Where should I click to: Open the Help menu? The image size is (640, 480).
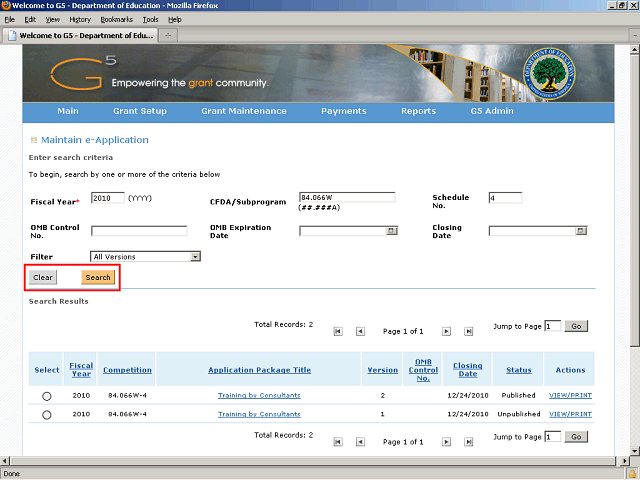click(x=175, y=20)
